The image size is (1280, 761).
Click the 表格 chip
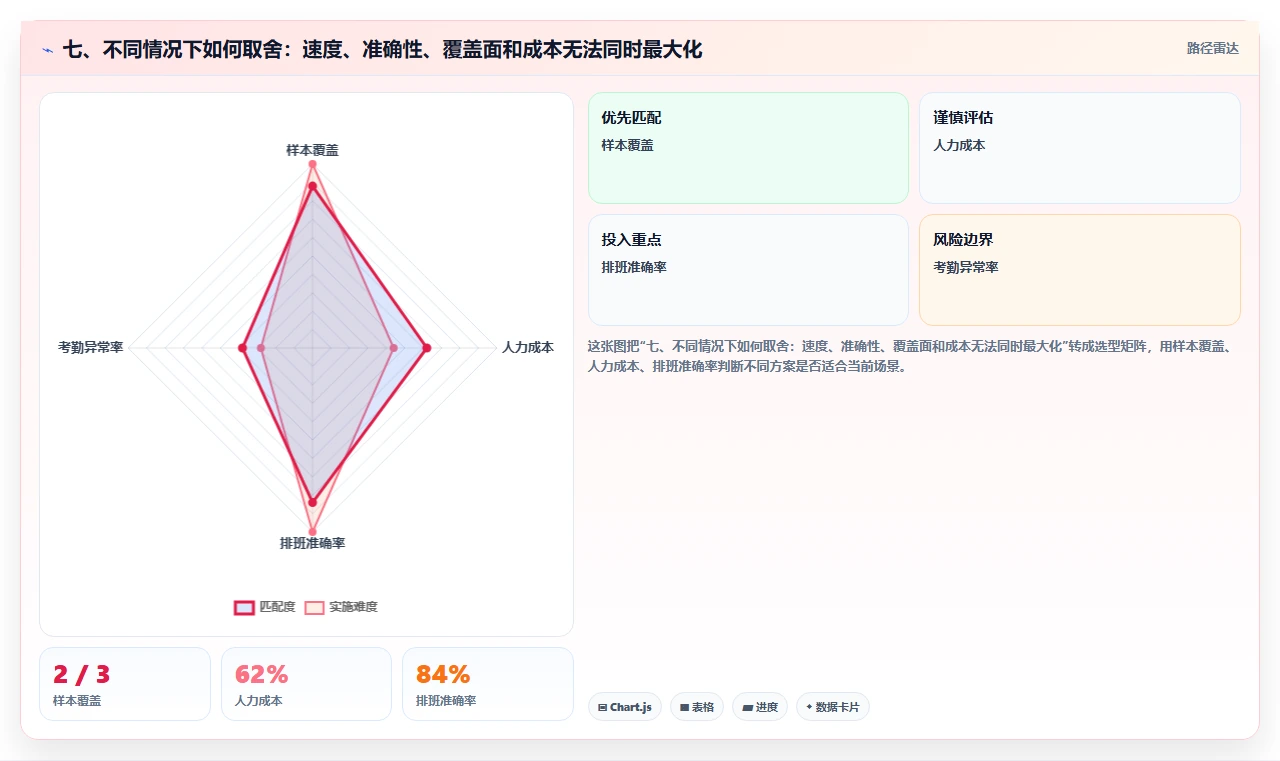point(697,707)
